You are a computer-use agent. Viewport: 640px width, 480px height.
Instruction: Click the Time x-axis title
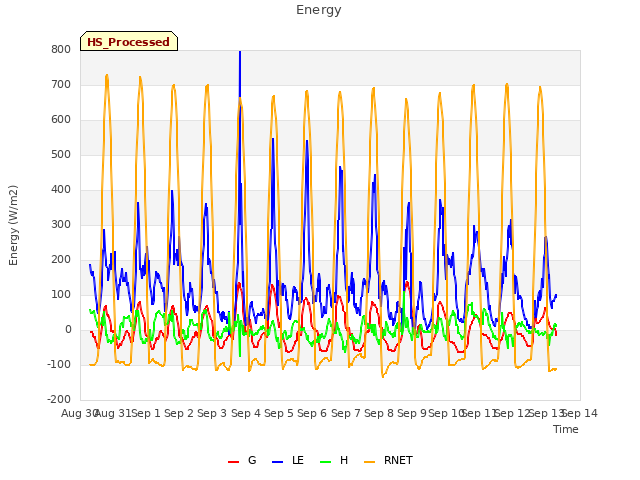pos(566,429)
